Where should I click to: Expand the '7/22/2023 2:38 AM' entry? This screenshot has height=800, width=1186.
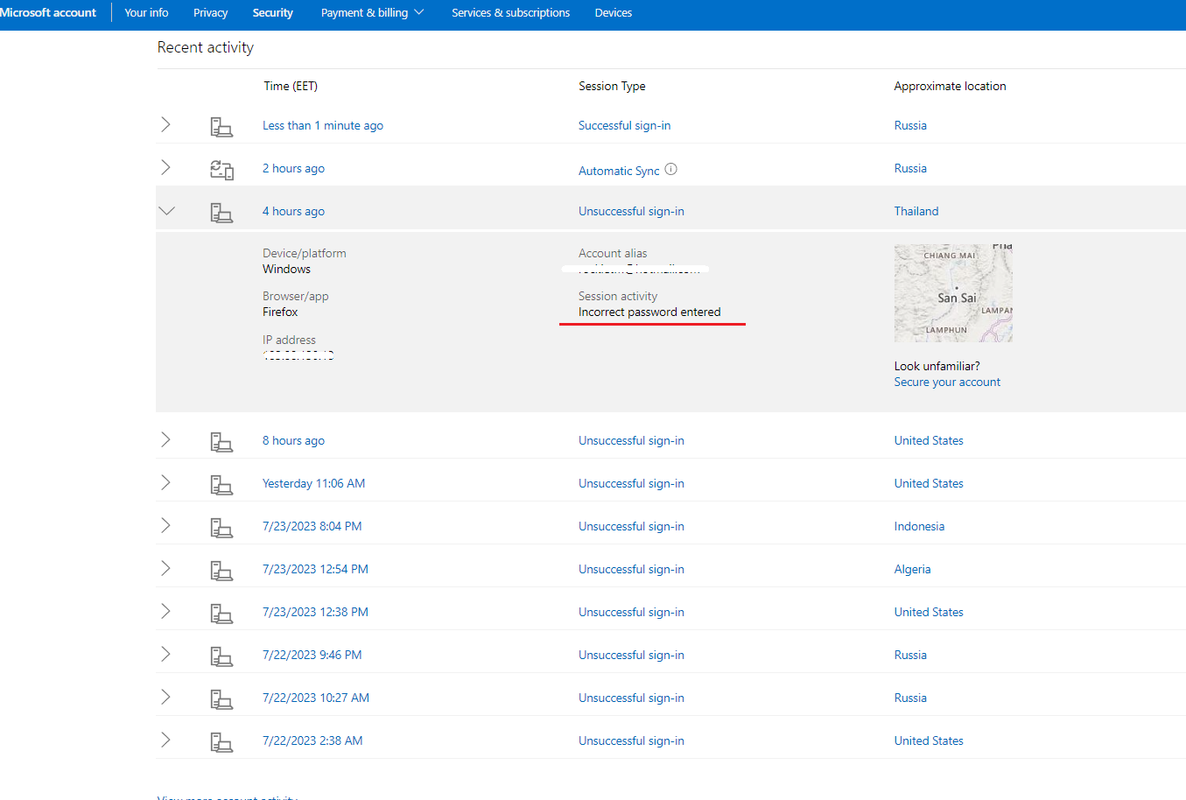point(166,740)
